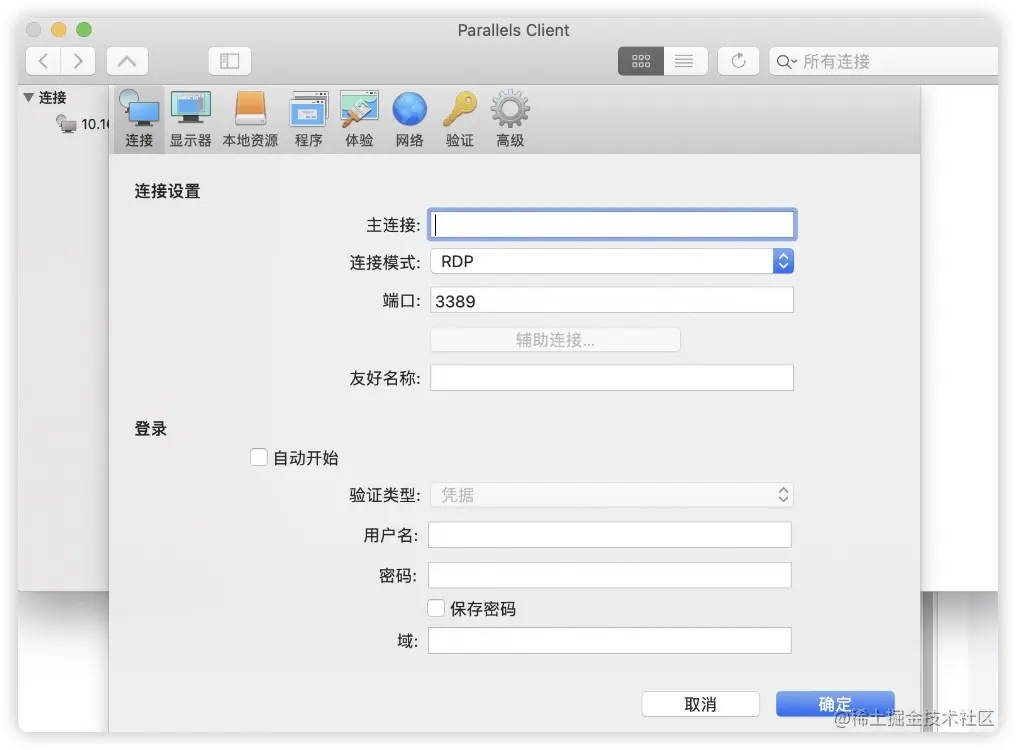Open the 网络 (Network) globe tab
The width and height of the screenshot is (1016, 750).
410,120
